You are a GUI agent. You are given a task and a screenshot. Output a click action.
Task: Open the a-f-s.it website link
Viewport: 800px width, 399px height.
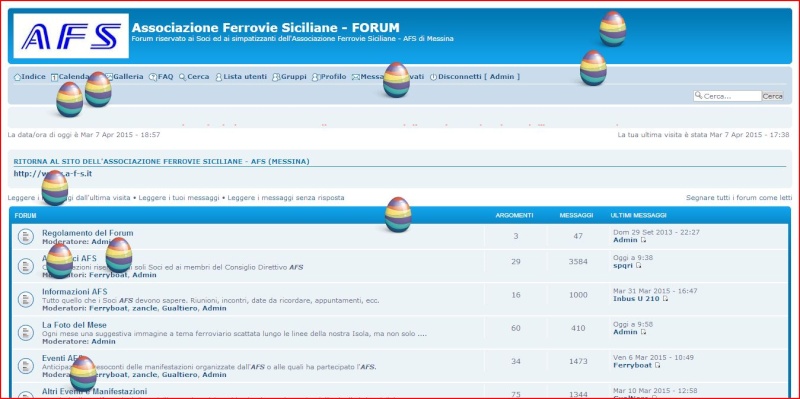click(x=53, y=173)
